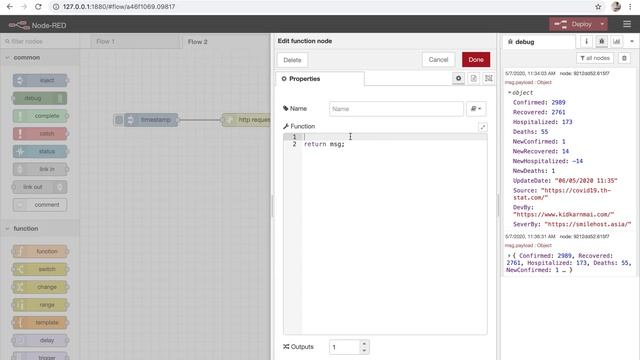Open the node icon picker next to Name
Screen dimensions: 640x360
[x=476, y=109]
